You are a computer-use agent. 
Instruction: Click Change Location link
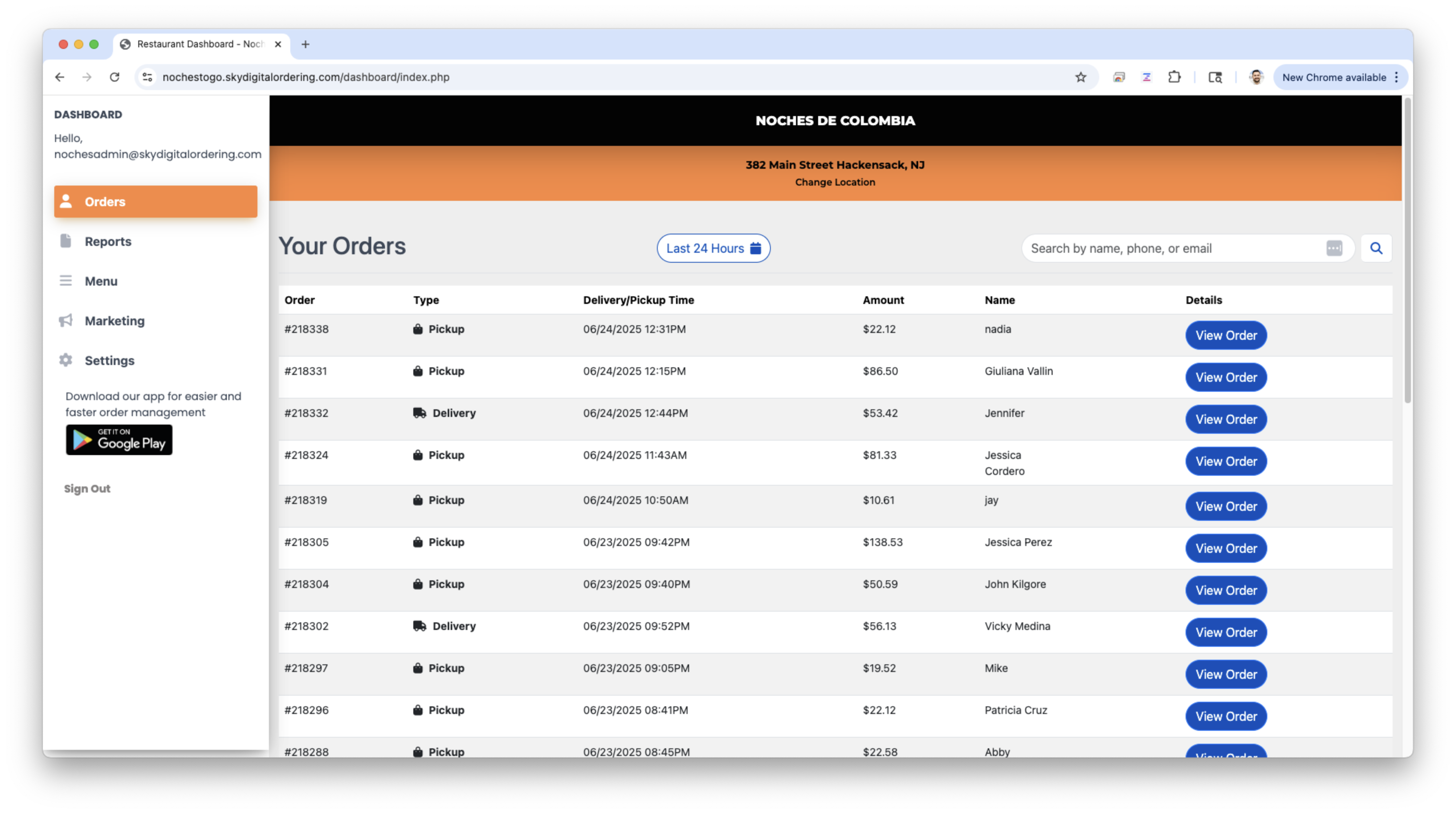pos(834,182)
